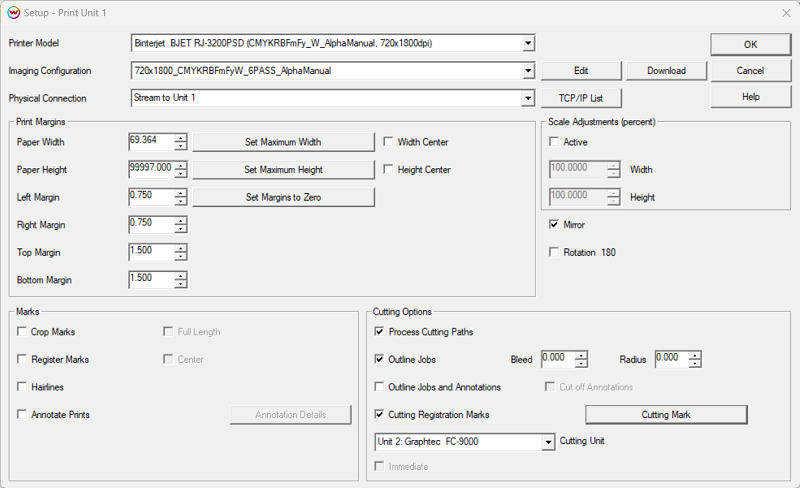This screenshot has width=800, height=488.
Task: Expand the Physical Connection dropdown
Action: coord(528,98)
